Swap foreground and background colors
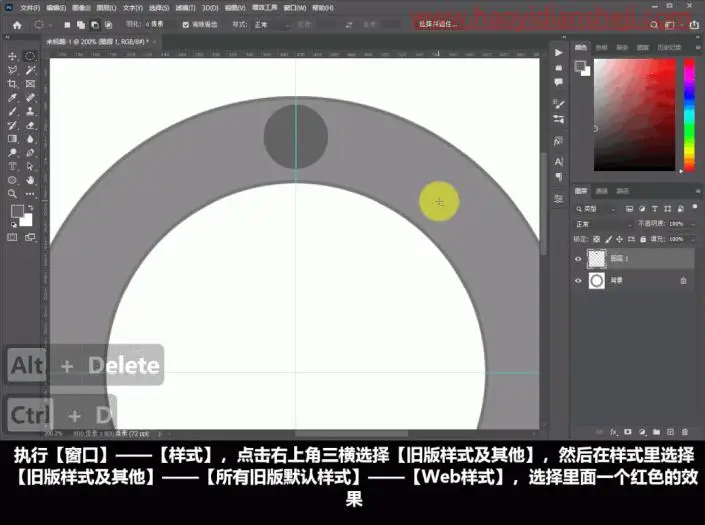 coord(30,208)
